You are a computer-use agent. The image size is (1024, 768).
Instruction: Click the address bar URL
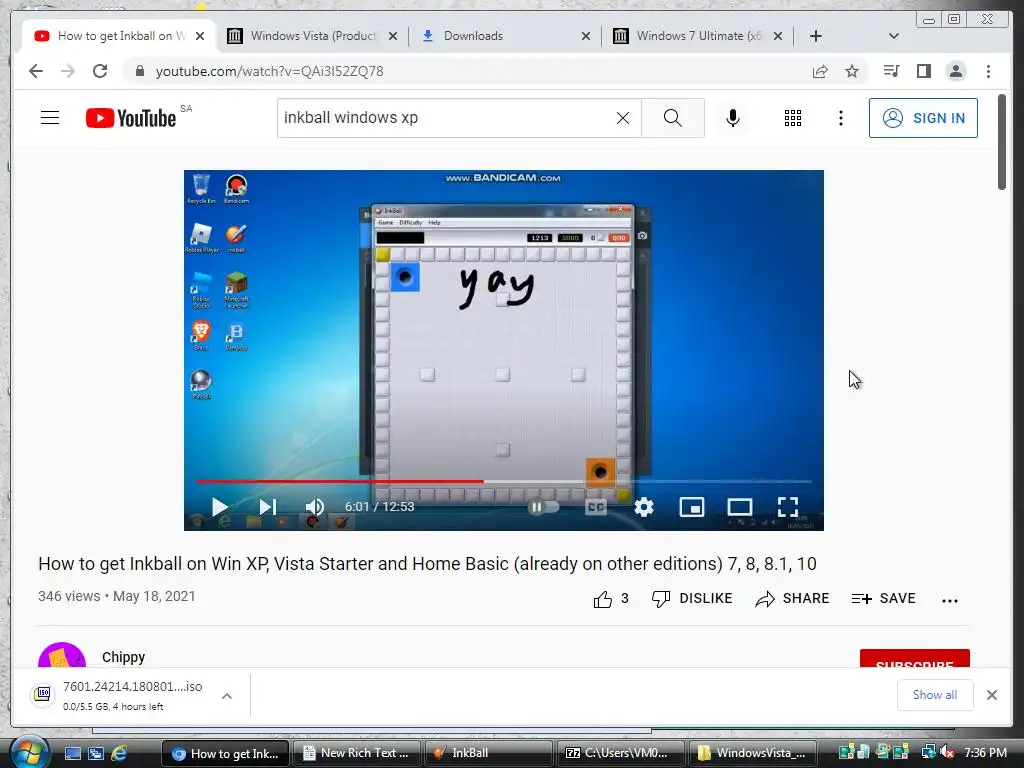pyautogui.click(x=269, y=71)
